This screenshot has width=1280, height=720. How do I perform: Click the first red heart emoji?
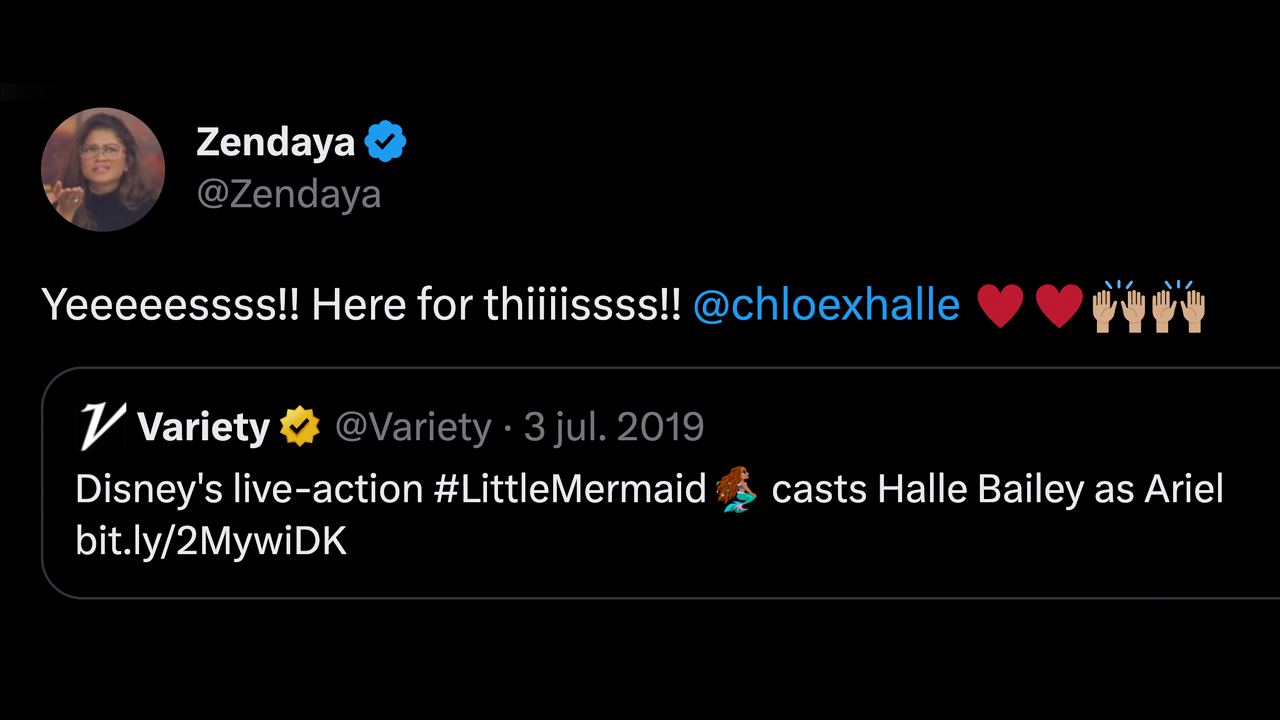point(1000,306)
